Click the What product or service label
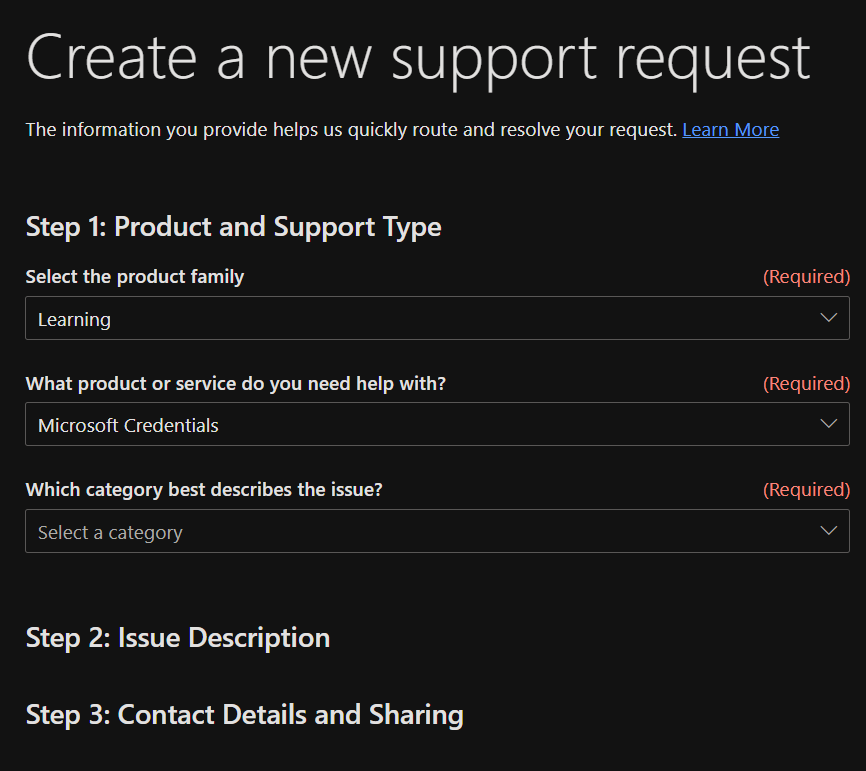 [x=235, y=384]
